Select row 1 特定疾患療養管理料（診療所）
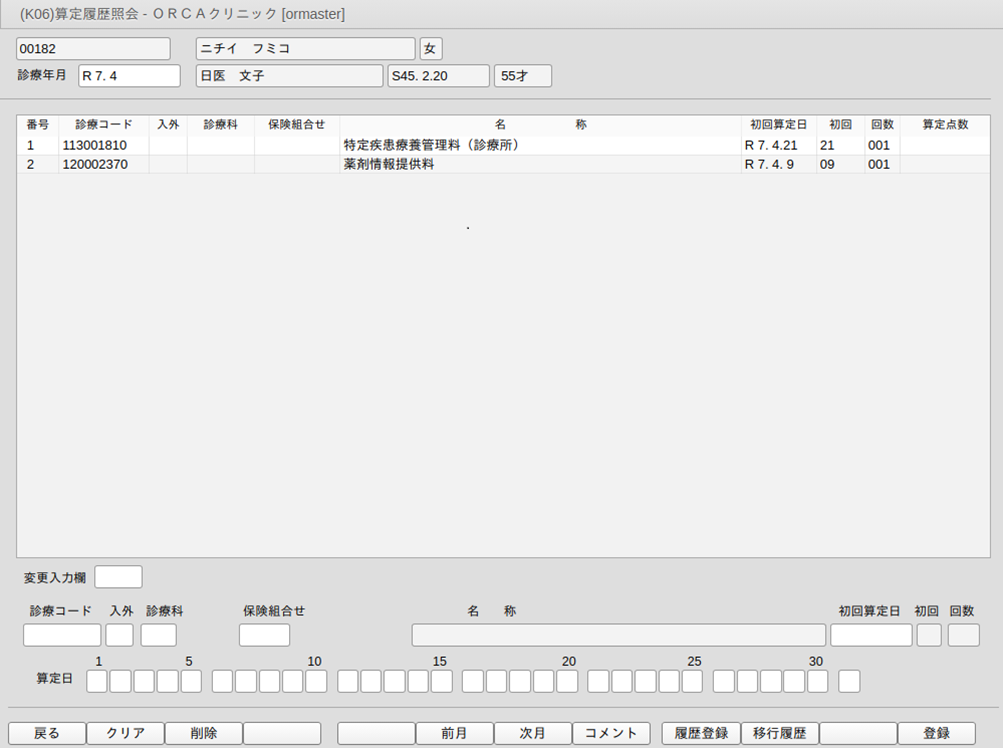Image resolution: width=1003 pixels, height=748 pixels. pos(430,145)
